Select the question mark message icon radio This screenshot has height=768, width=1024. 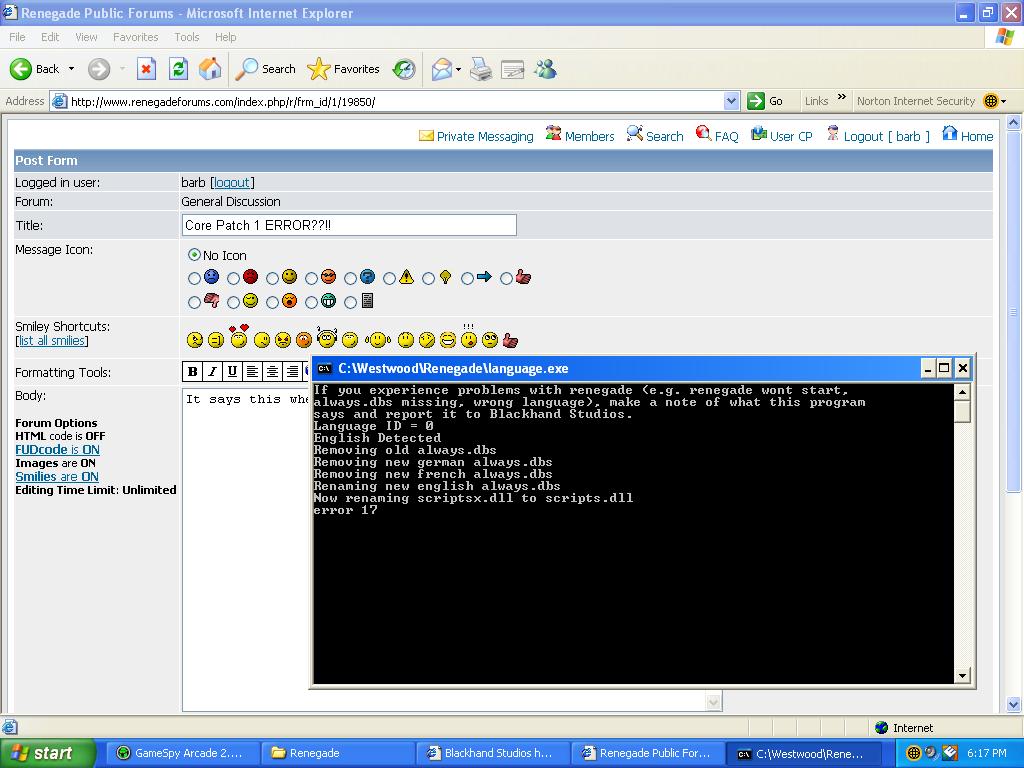(x=351, y=278)
